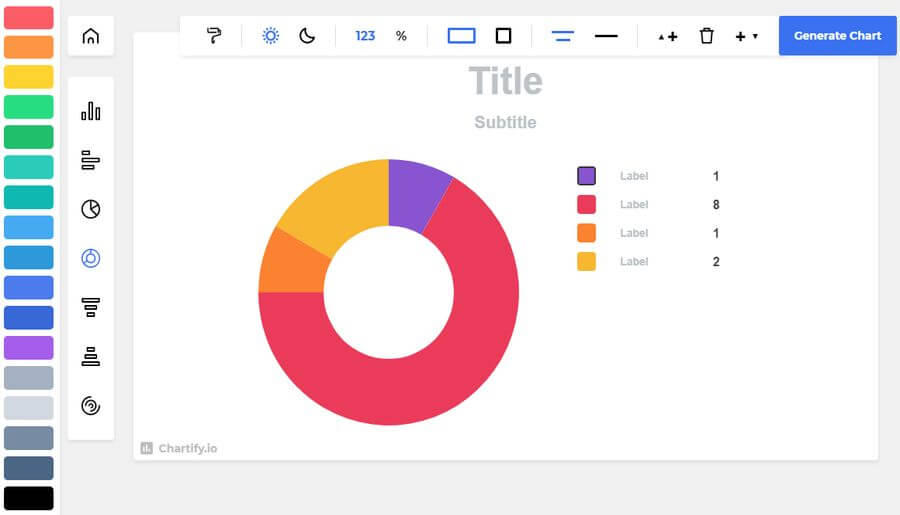Edit the Label of the red row
The height and width of the screenshot is (515, 900).
(634, 204)
